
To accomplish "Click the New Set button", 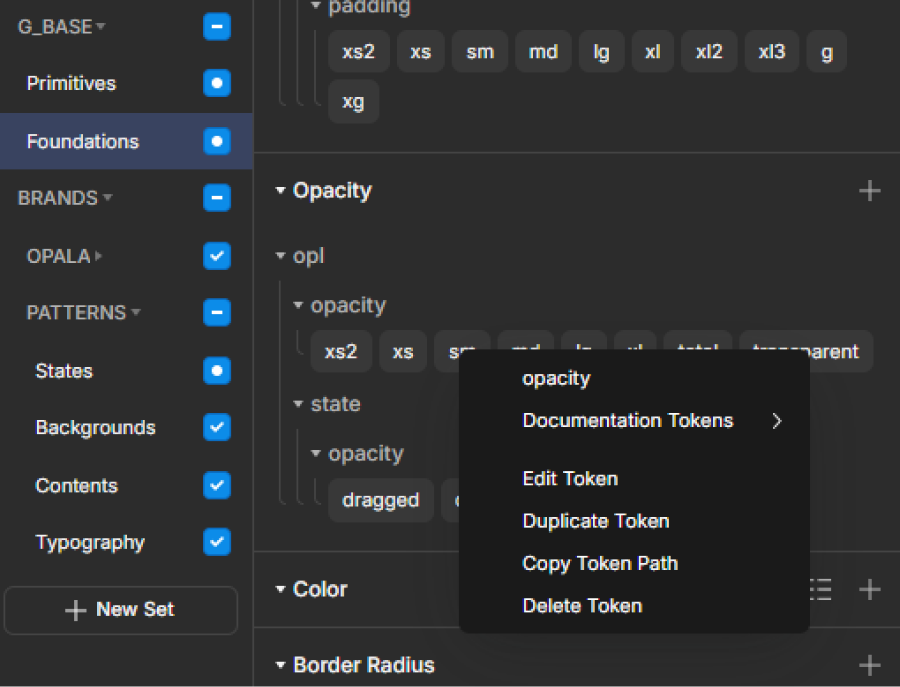I will point(121,610).
